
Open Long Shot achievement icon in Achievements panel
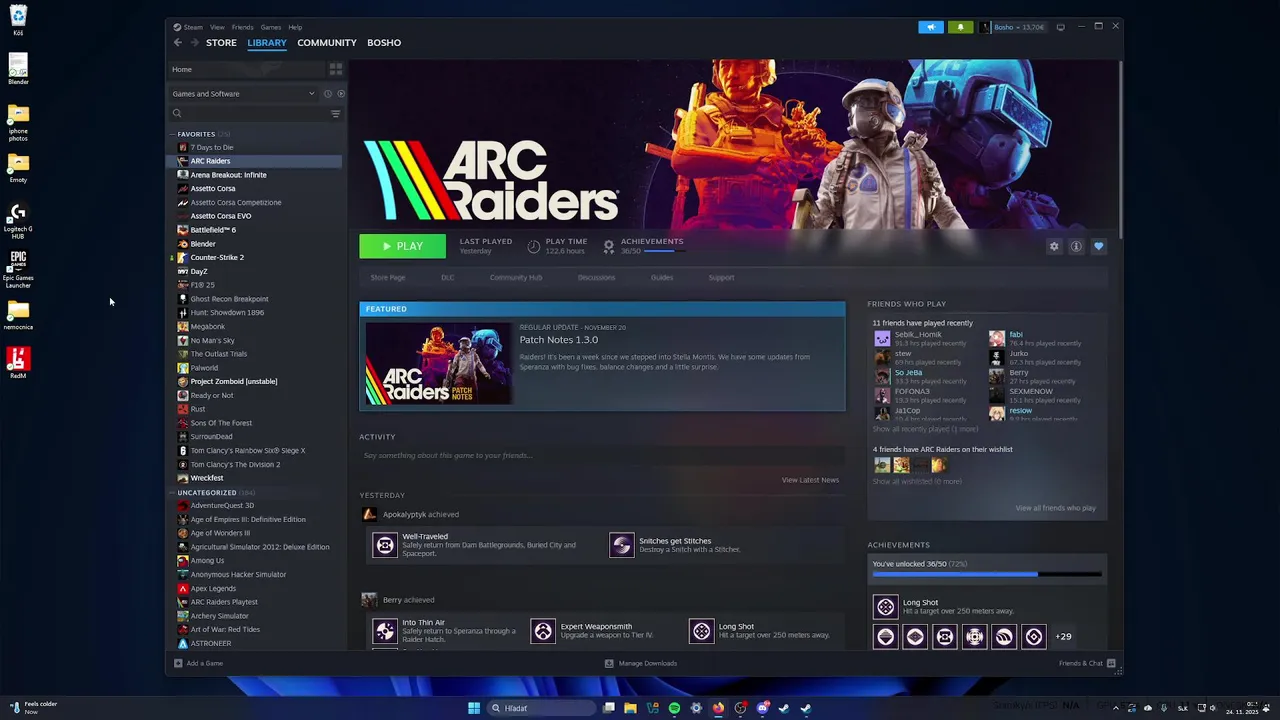pyautogui.click(x=885, y=607)
